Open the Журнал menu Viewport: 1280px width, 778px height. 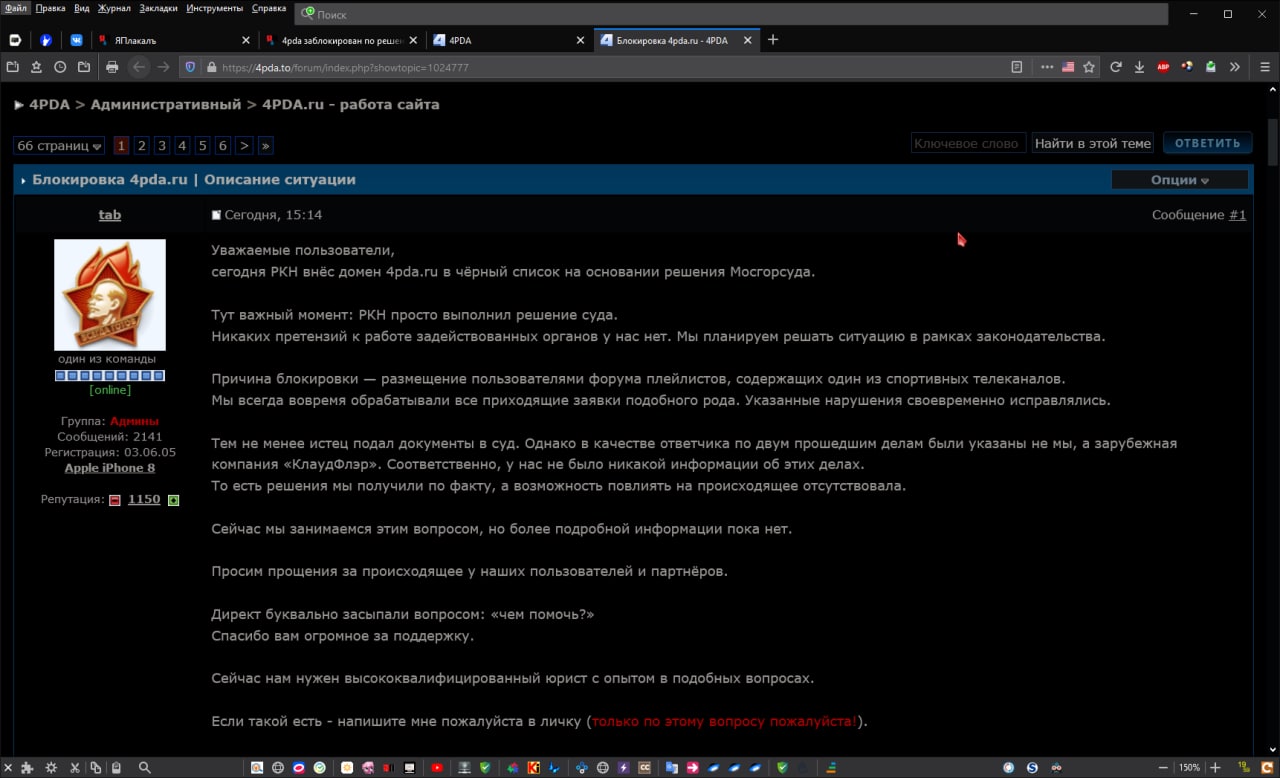click(114, 8)
